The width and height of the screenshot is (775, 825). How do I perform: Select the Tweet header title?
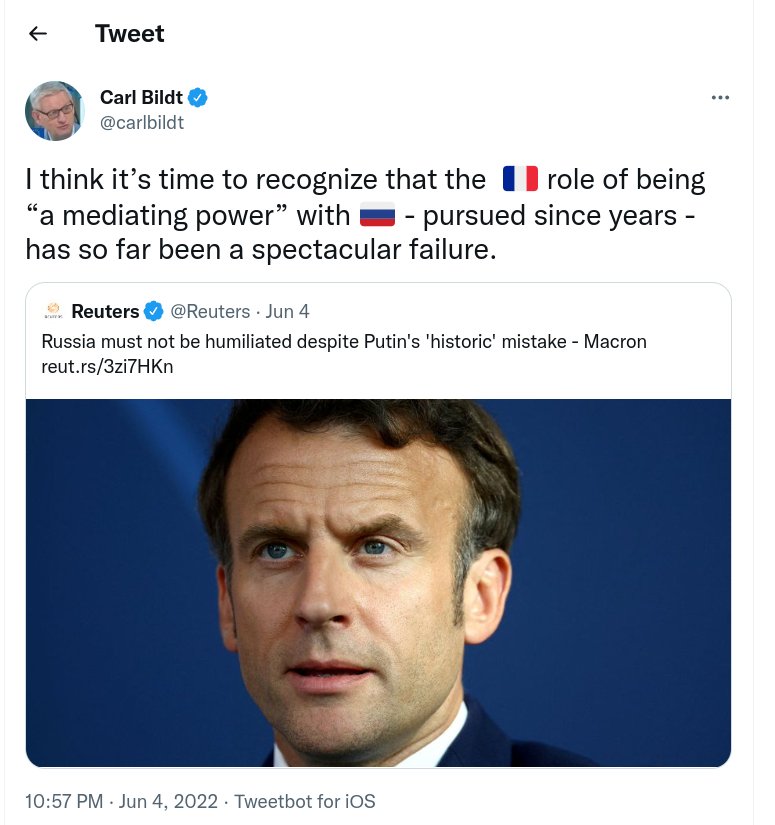coord(129,33)
